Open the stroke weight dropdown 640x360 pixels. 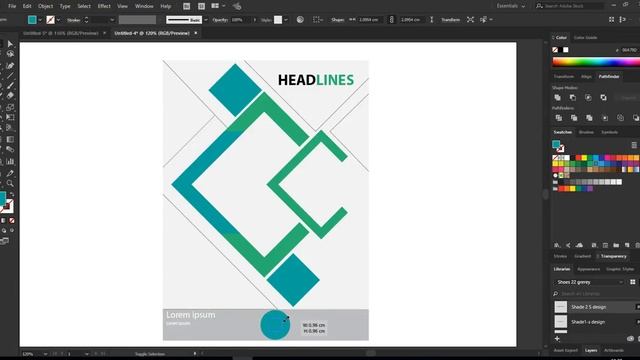tap(112, 20)
